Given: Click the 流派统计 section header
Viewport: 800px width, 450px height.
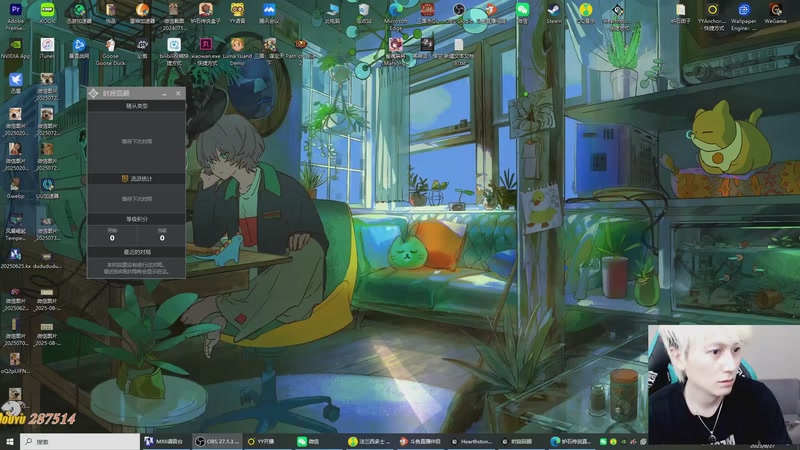Looking at the screenshot, I should coord(136,179).
